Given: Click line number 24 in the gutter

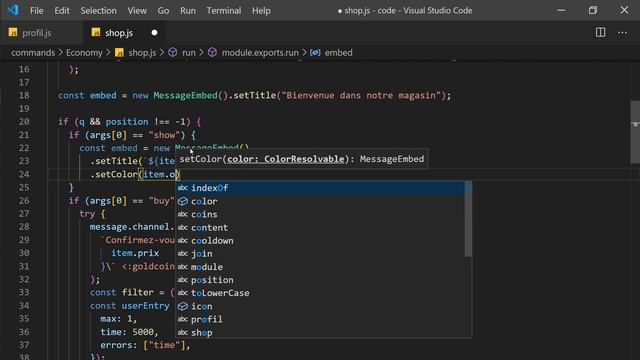Looking at the screenshot, I should click(24, 174).
